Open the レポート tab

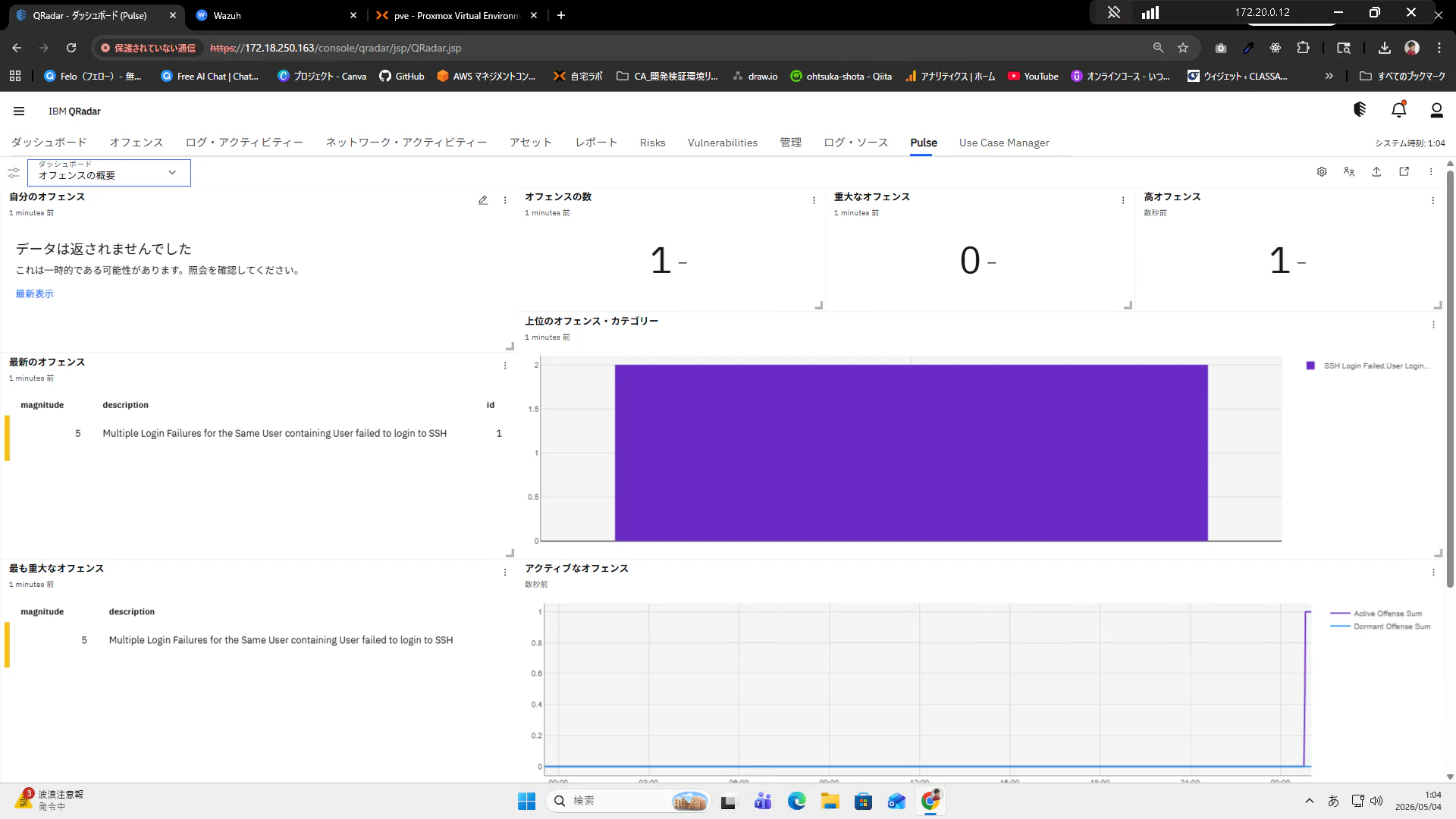596,143
